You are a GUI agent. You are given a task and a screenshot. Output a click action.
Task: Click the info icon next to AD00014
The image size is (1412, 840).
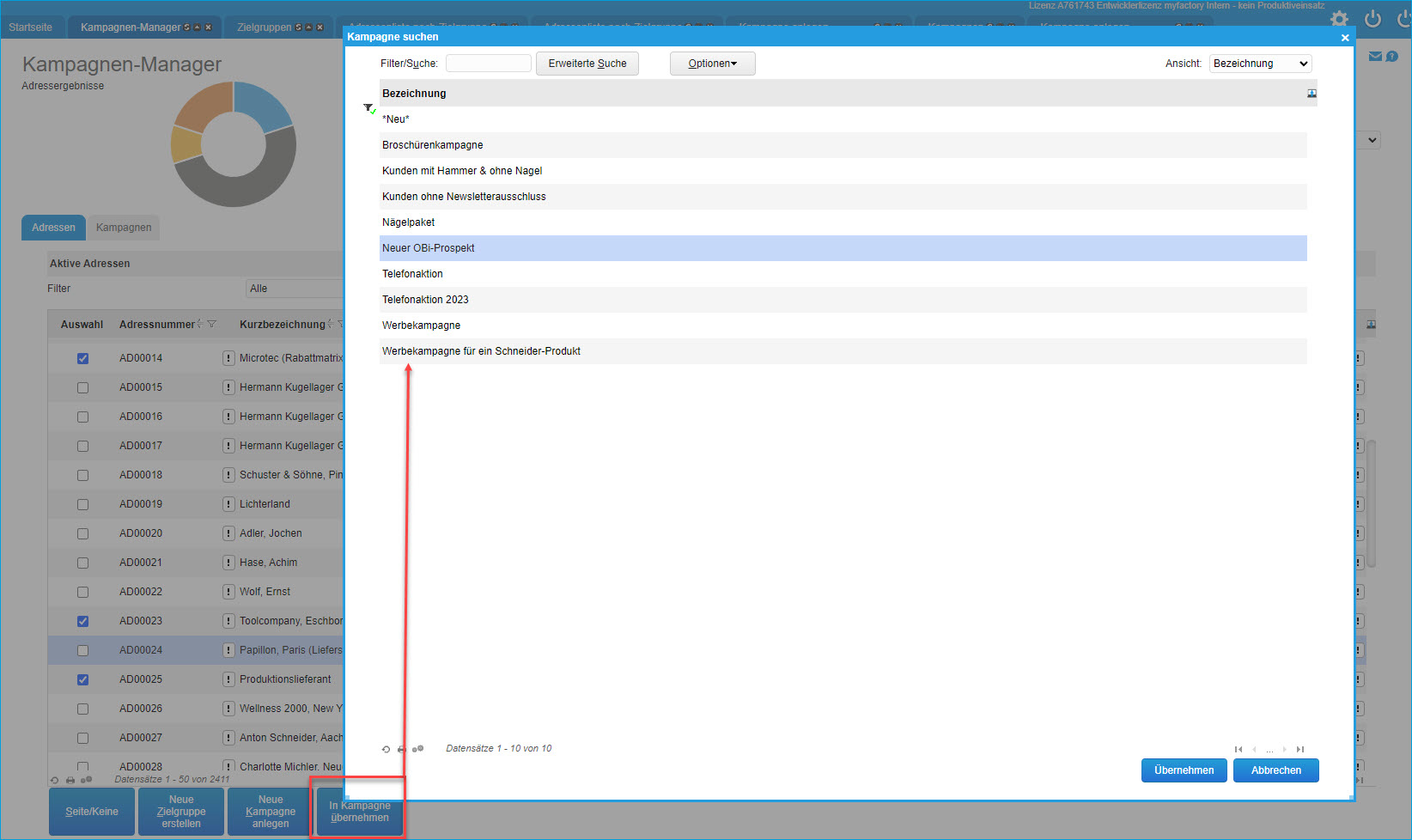coord(228,358)
